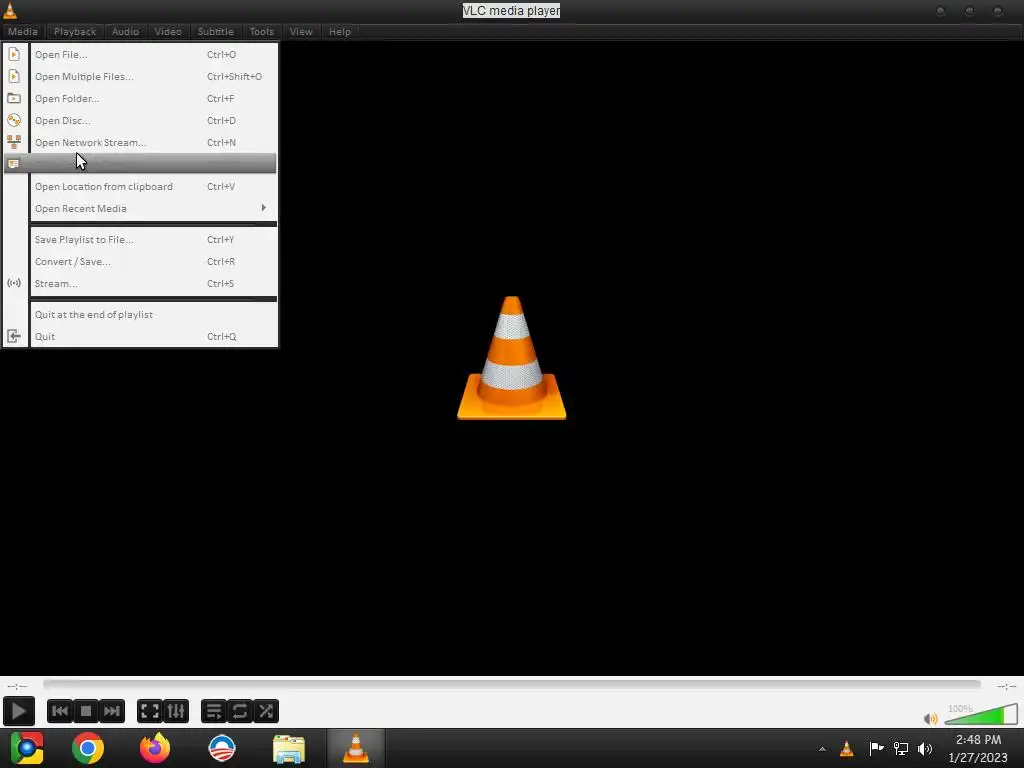
Task: Click the flag icon in system tray
Action: (x=876, y=748)
